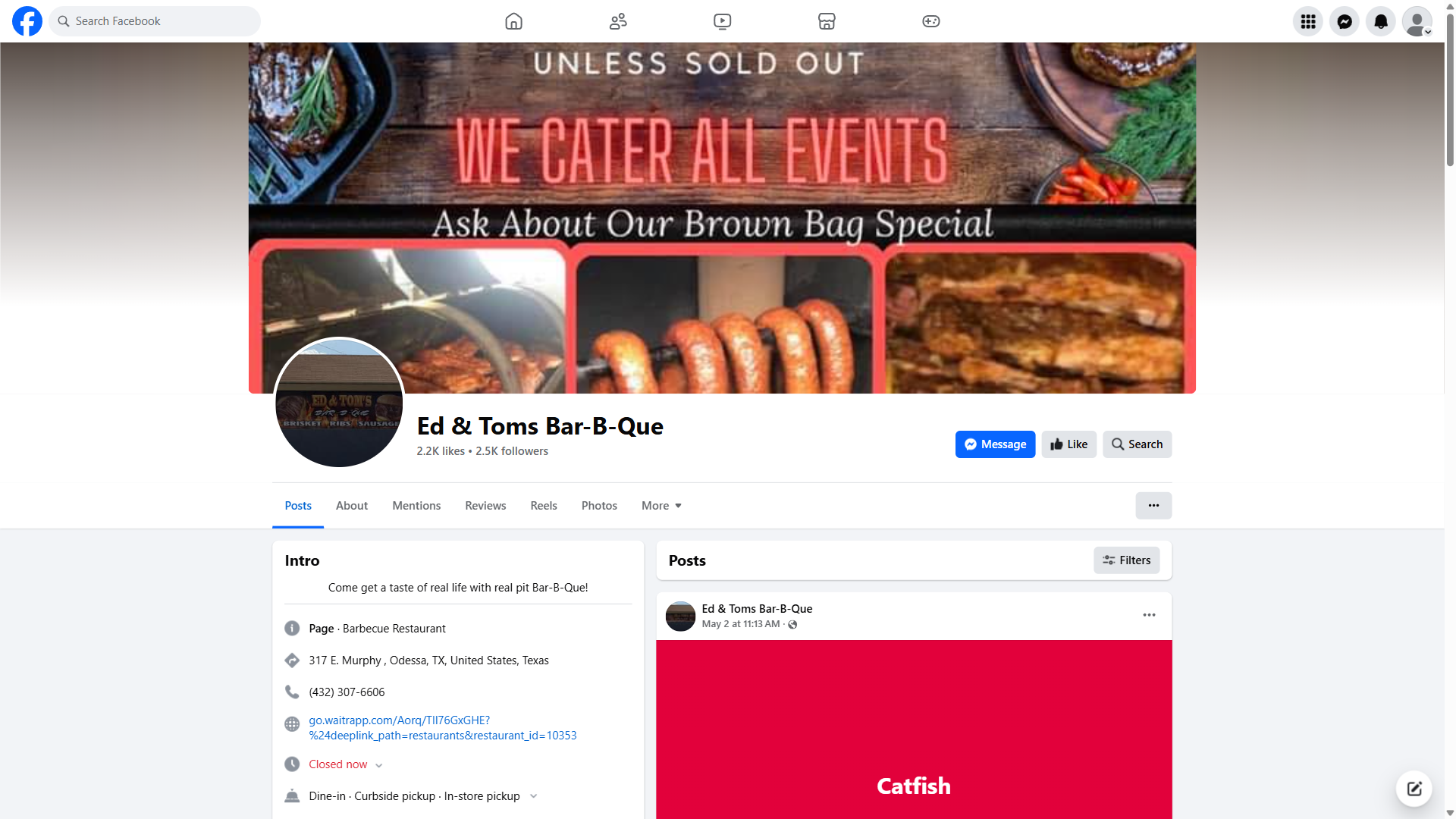The image size is (1456, 819).
Task: Open the Messenger icon in header
Action: click(x=1345, y=21)
